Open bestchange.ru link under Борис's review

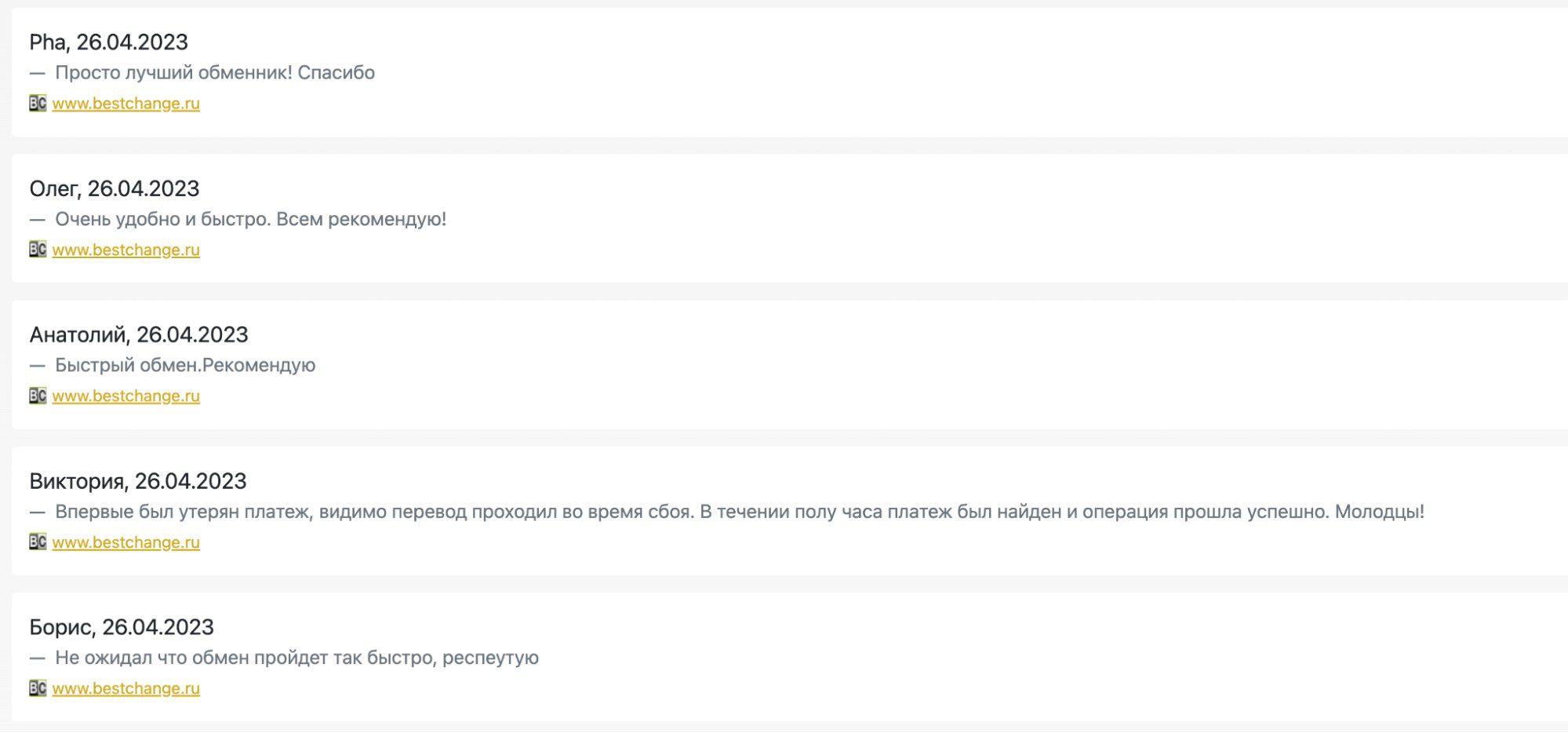[x=126, y=688]
